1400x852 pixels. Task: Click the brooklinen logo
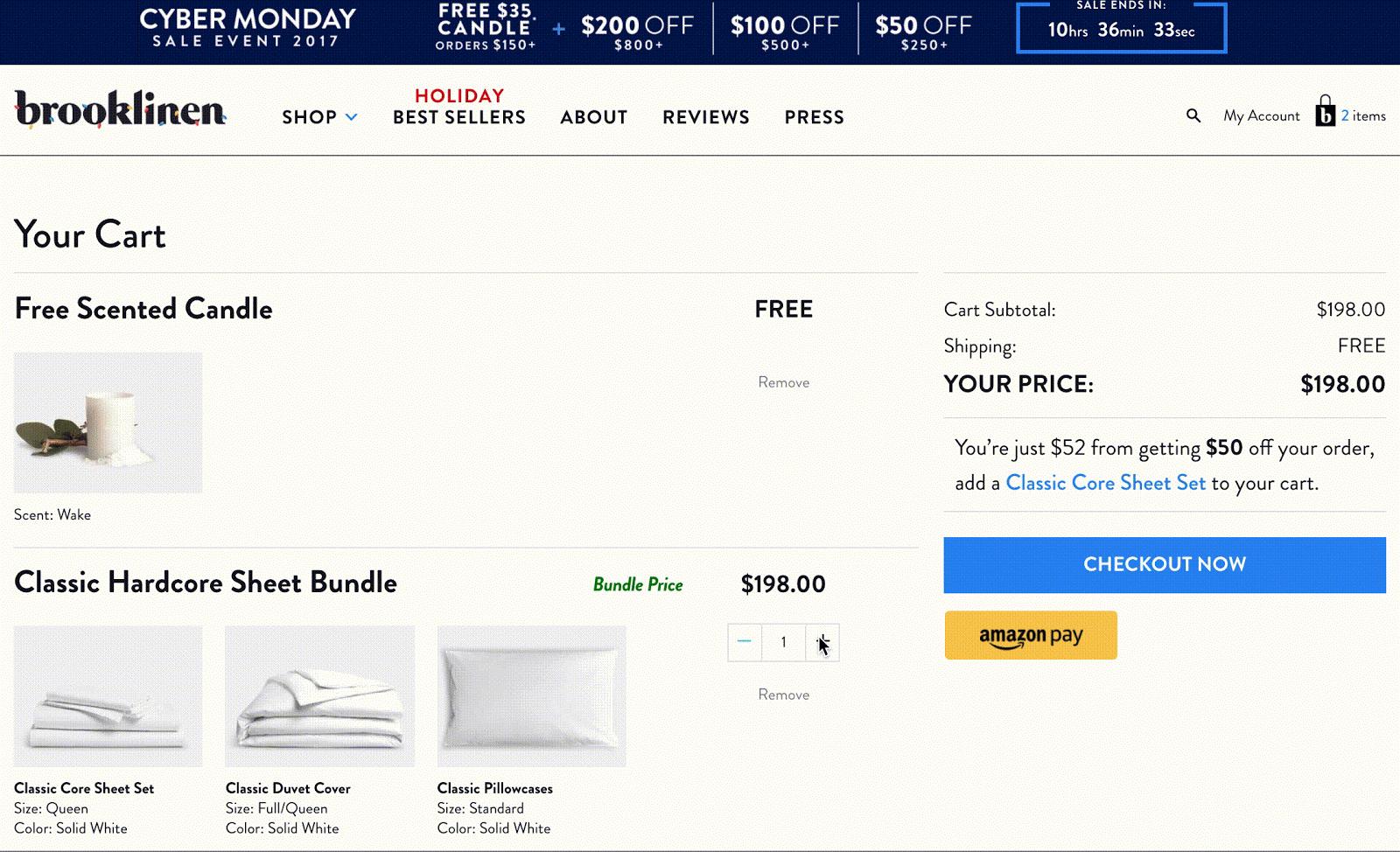pos(119,111)
